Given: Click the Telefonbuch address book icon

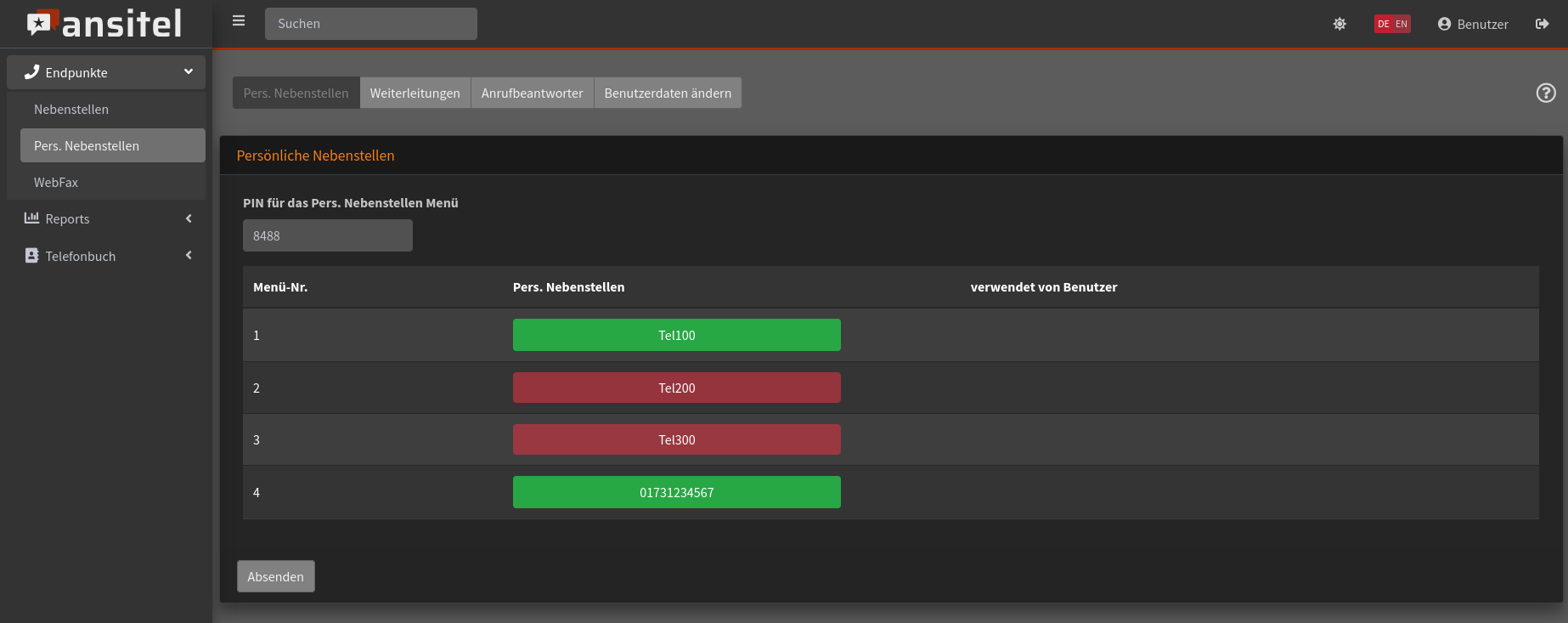Looking at the screenshot, I should point(31,256).
